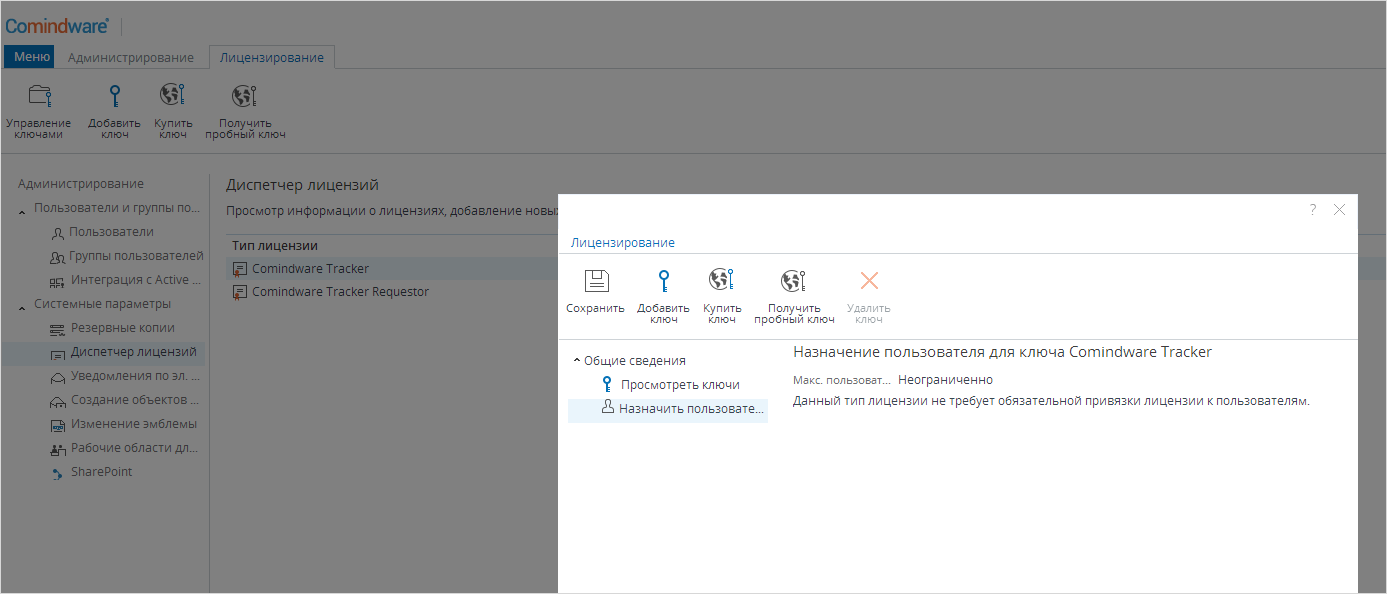
Task: Open Уведомления по эл. почте item
Action: 135,375
